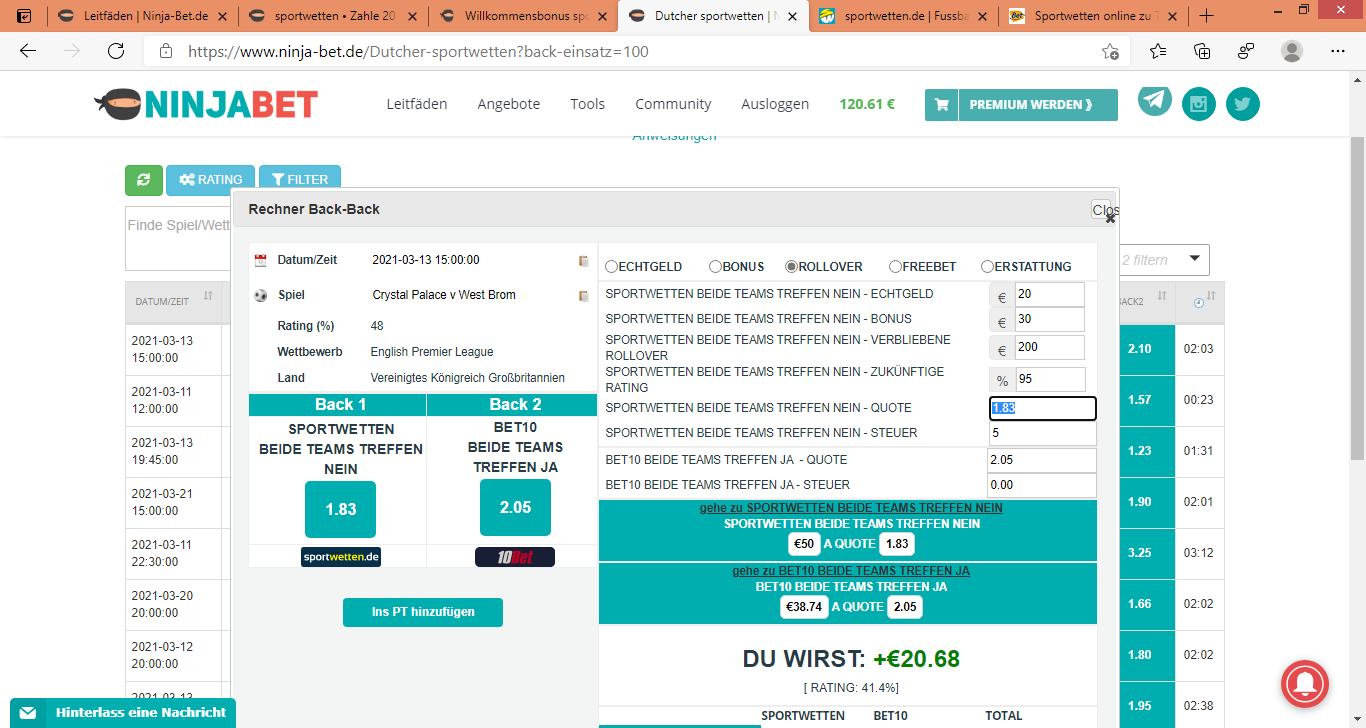Viewport: 1366px width, 728px height.
Task: Click Hinterlass eine Nachricht chat bar
Action: (x=123, y=713)
